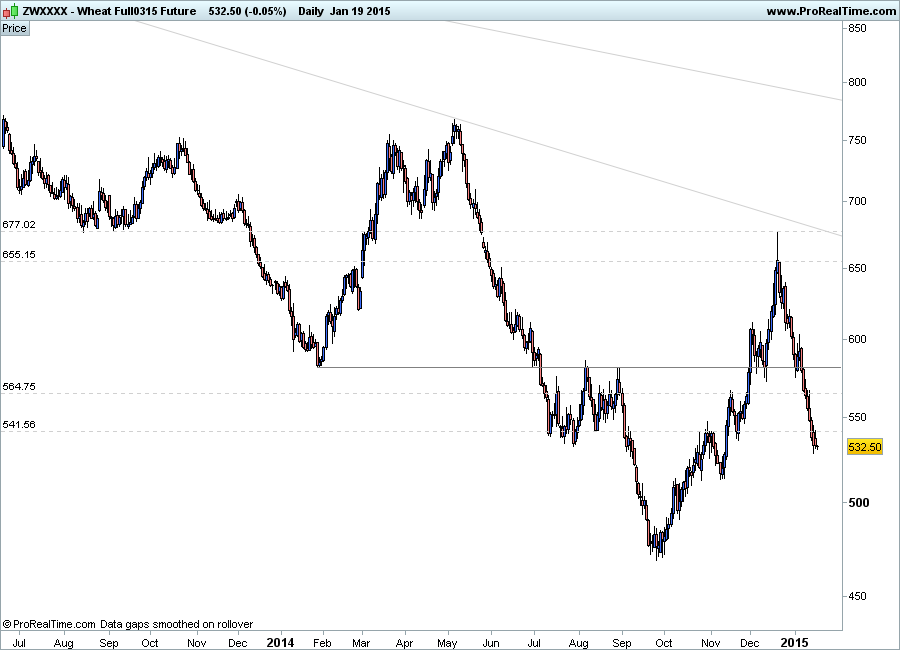Click the ProRealTime.com copyright notice
This screenshot has height=650, width=900.
click(x=127, y=624)
